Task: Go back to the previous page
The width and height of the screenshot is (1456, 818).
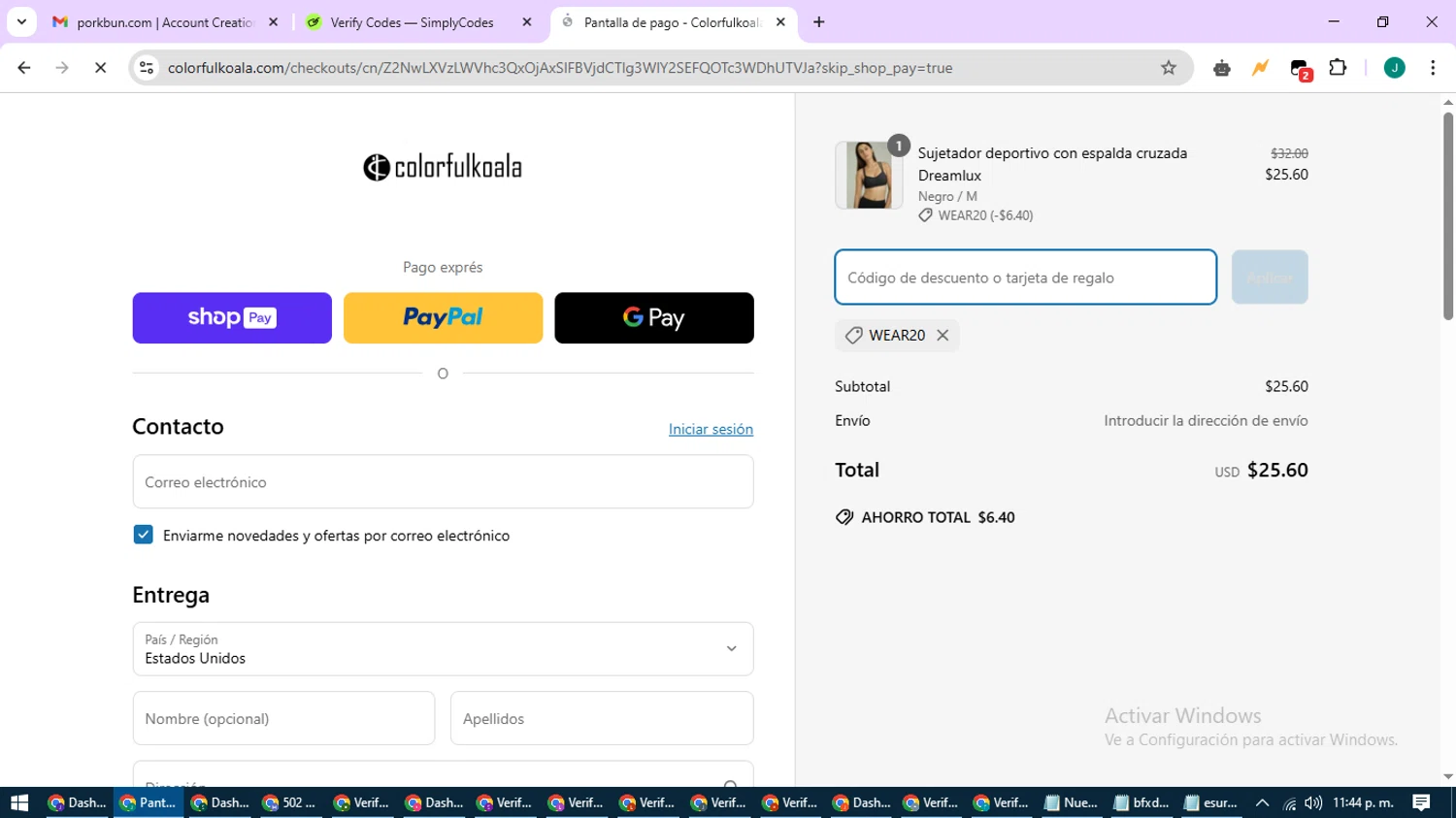Action: (x=24, y=68)
